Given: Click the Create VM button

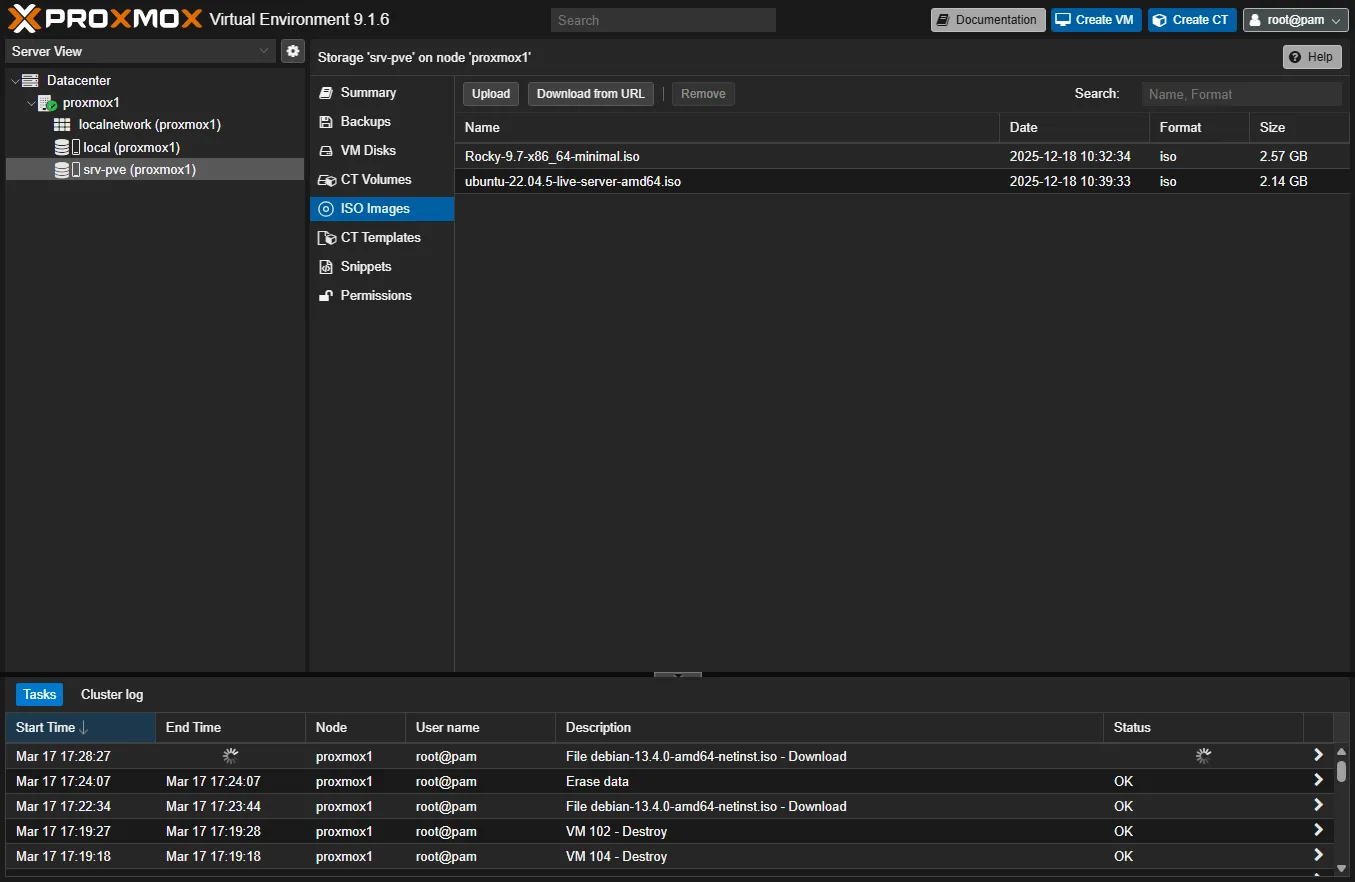Looking at the screenshot, I should (x=1095, y=19).
